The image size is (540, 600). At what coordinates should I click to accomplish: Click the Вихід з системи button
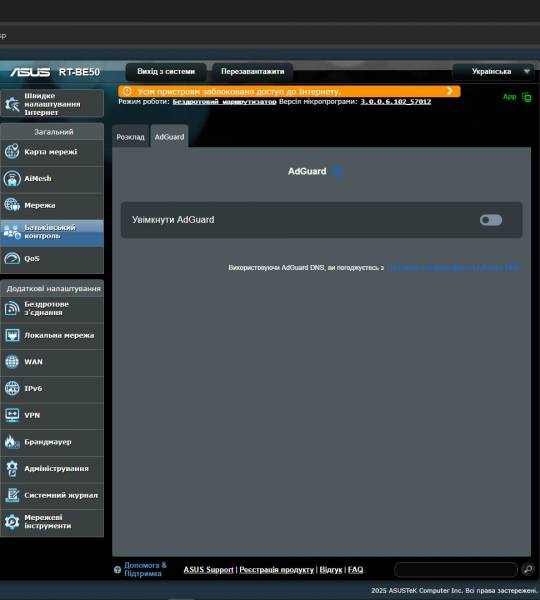coord(166,72)
